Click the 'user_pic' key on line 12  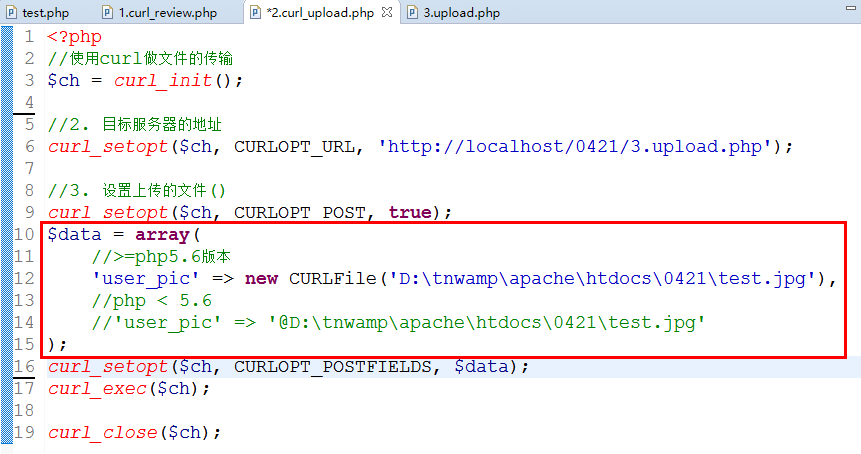(146, 279)
